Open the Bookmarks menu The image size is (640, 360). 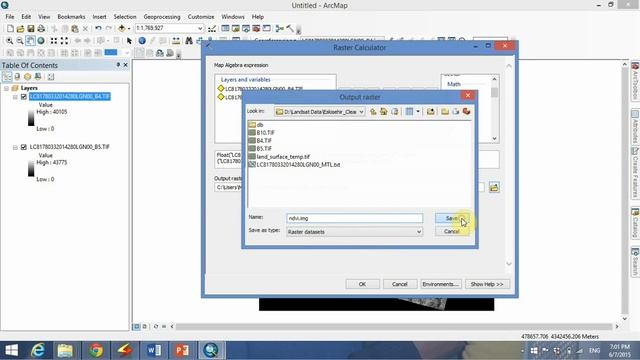pyautogui.click(x=71, y=17)
